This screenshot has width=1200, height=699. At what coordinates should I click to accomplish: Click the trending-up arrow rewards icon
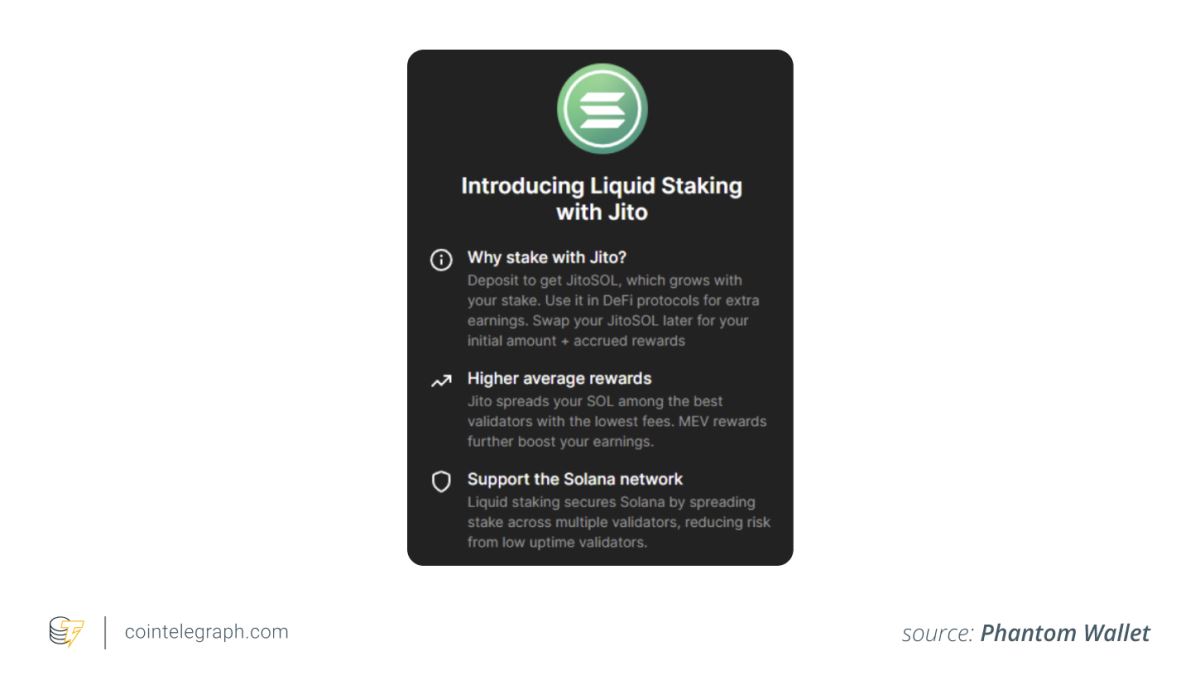click(x=441, y=380)
